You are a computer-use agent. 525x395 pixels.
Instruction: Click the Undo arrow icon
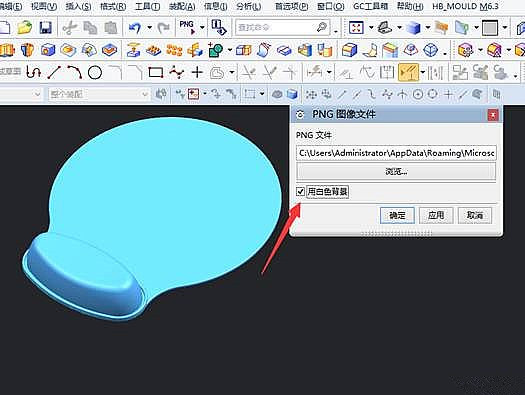[x=135, y=28]
